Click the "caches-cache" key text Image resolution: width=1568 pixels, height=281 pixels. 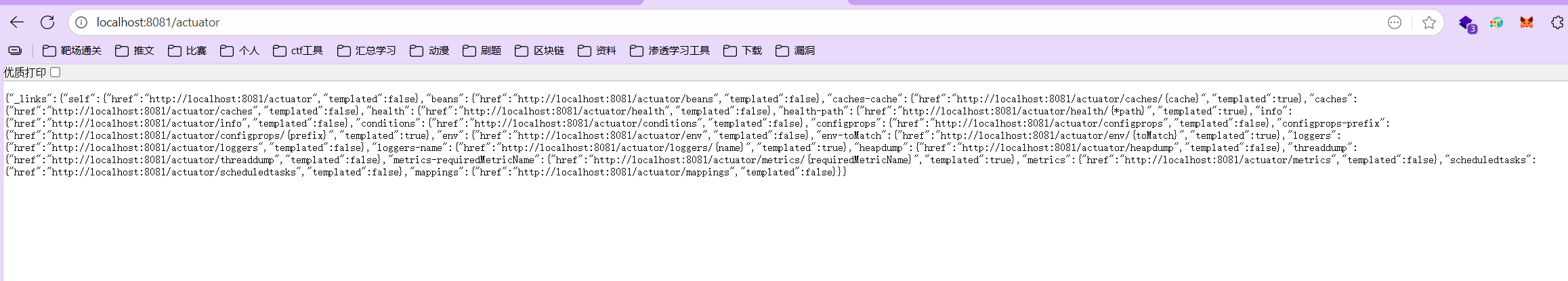pyautogui.click(x=864, y=99)
